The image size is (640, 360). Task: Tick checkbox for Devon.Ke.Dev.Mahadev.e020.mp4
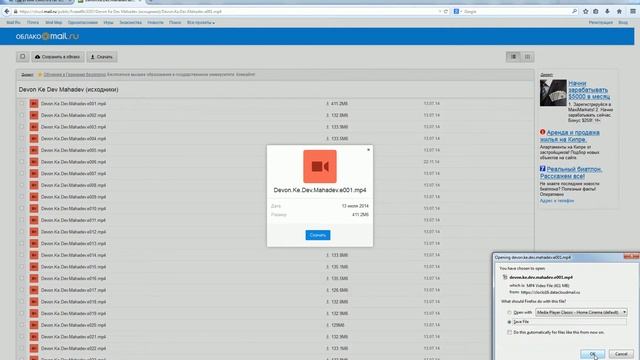tap(22, 325)
